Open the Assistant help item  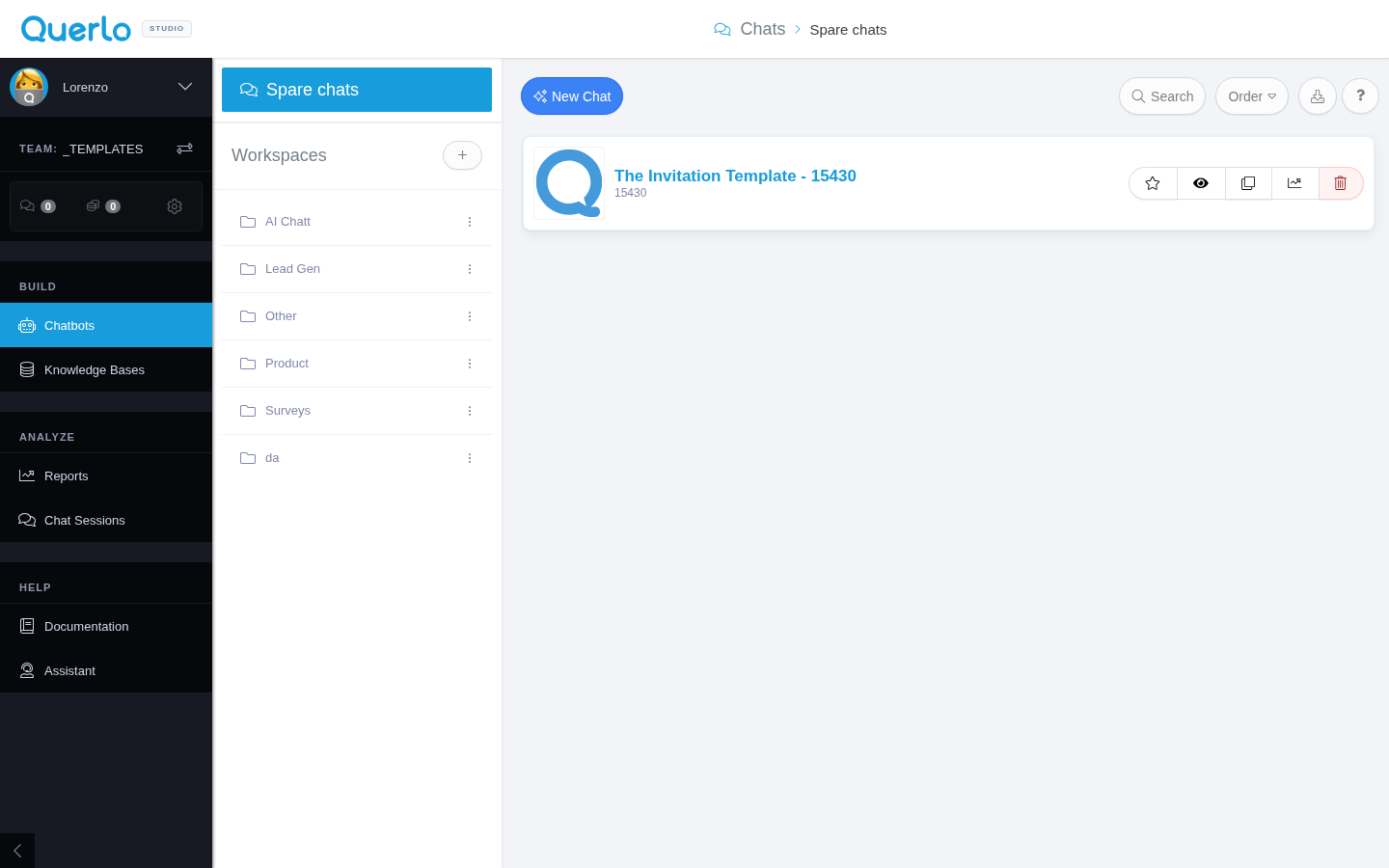click(106, 670)
